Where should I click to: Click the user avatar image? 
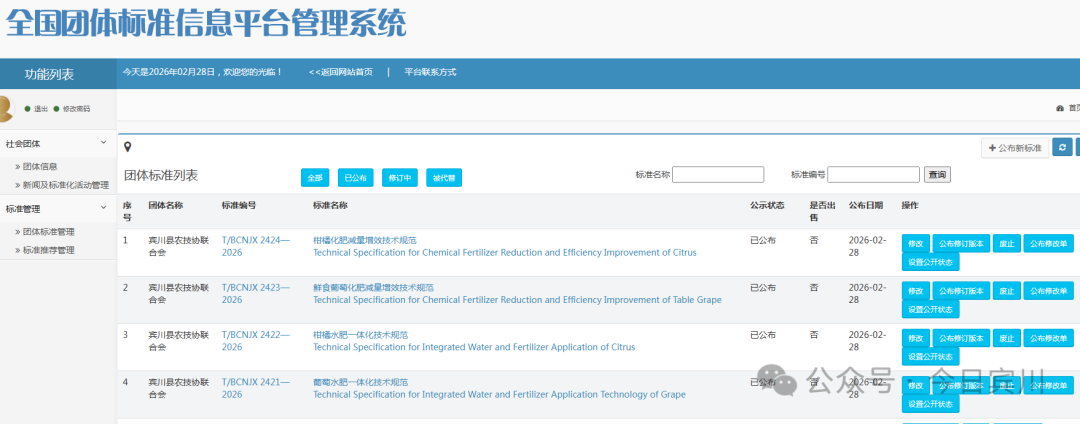click(x=5, y=107)
